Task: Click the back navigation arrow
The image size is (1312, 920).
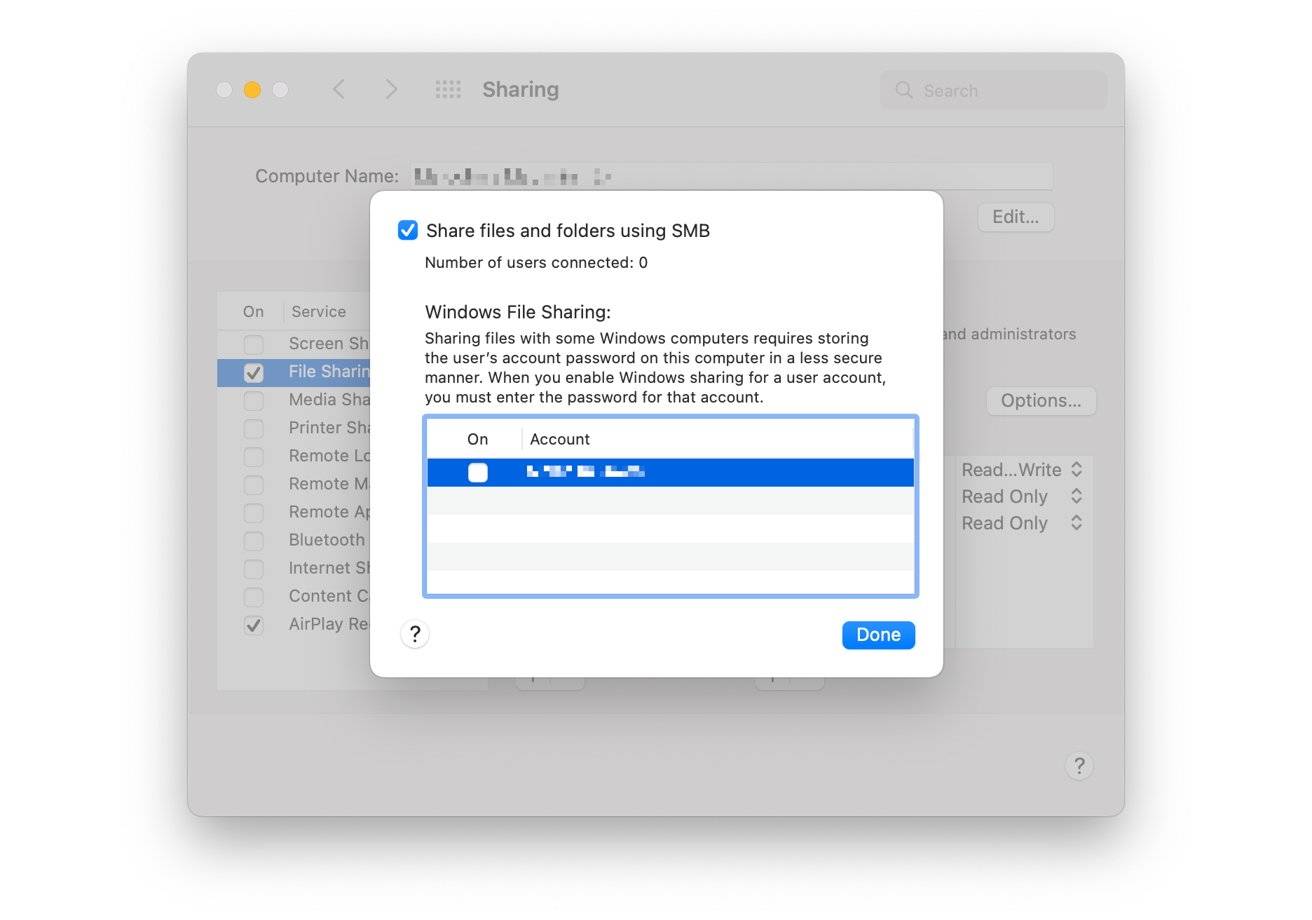Action: pyautogui.click(x=339, y=90)
